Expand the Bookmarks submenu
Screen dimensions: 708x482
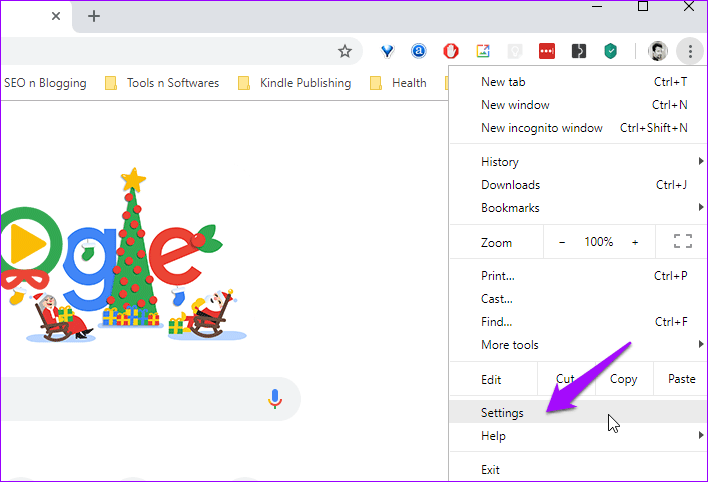pyautogui.click(x=578, y=208)
